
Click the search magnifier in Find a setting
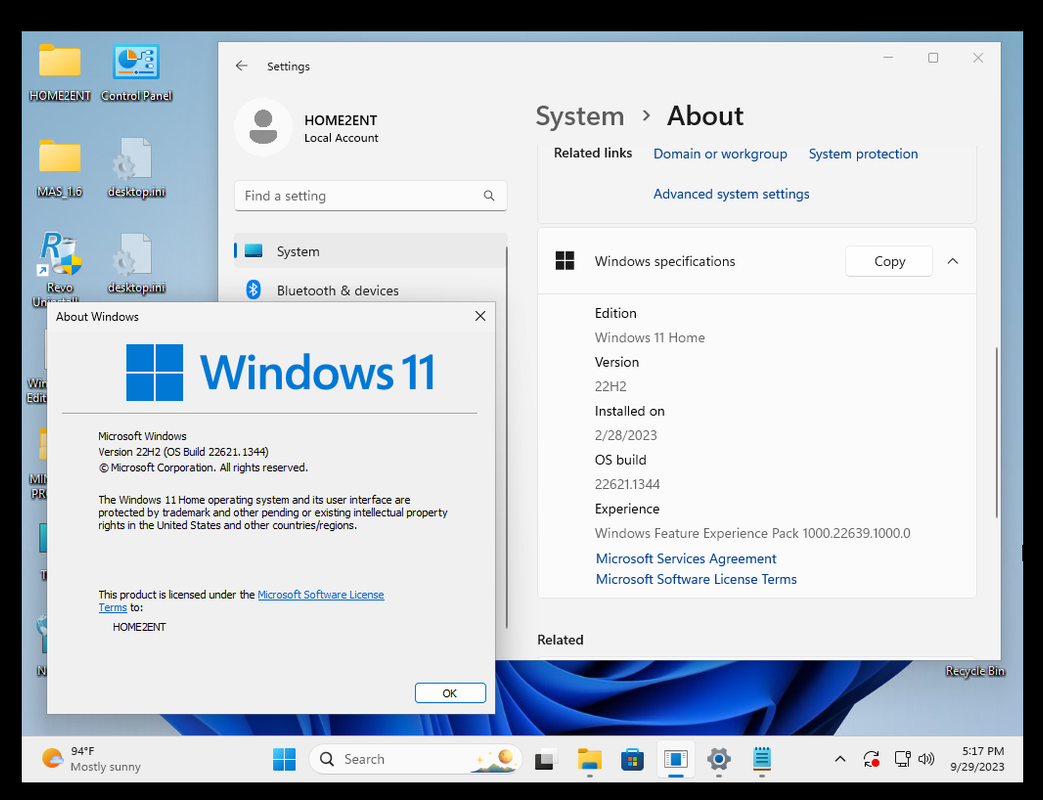coord(489,196)
